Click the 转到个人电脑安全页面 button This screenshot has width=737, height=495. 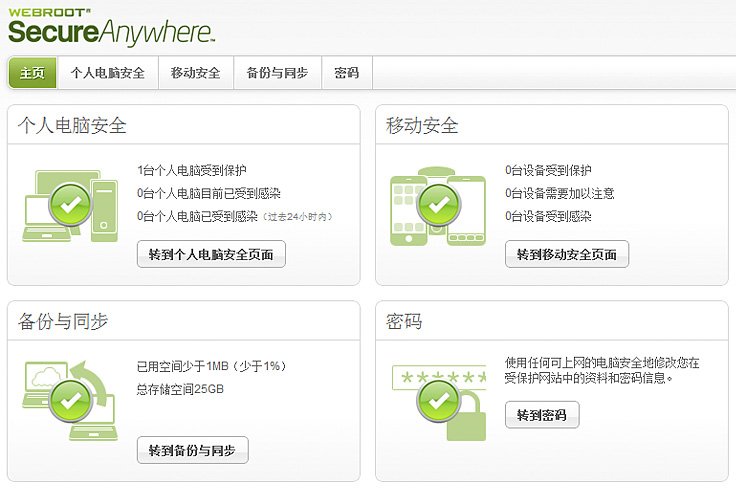coord(211,254)
